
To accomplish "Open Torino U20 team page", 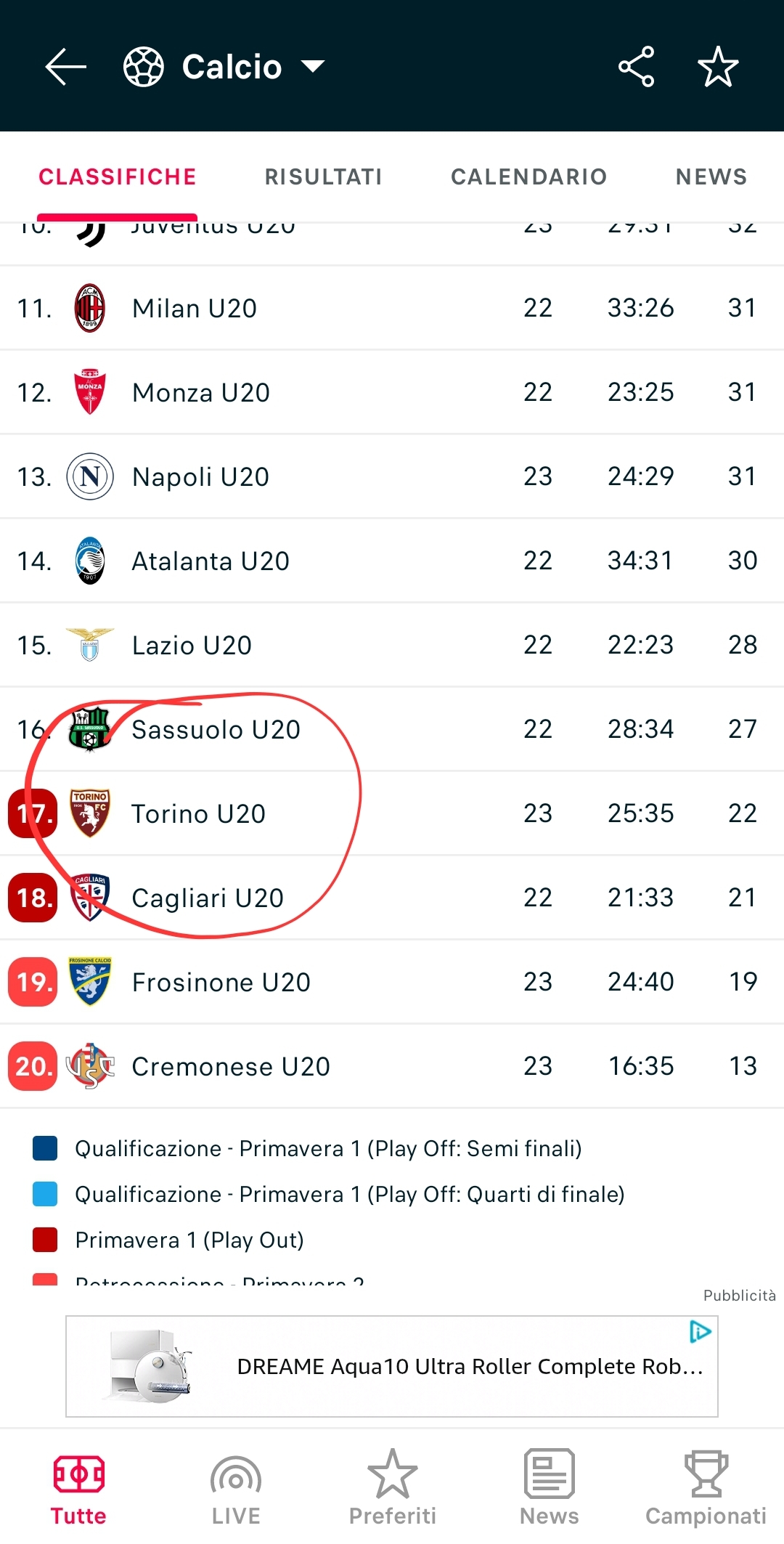I will point(198,813).
